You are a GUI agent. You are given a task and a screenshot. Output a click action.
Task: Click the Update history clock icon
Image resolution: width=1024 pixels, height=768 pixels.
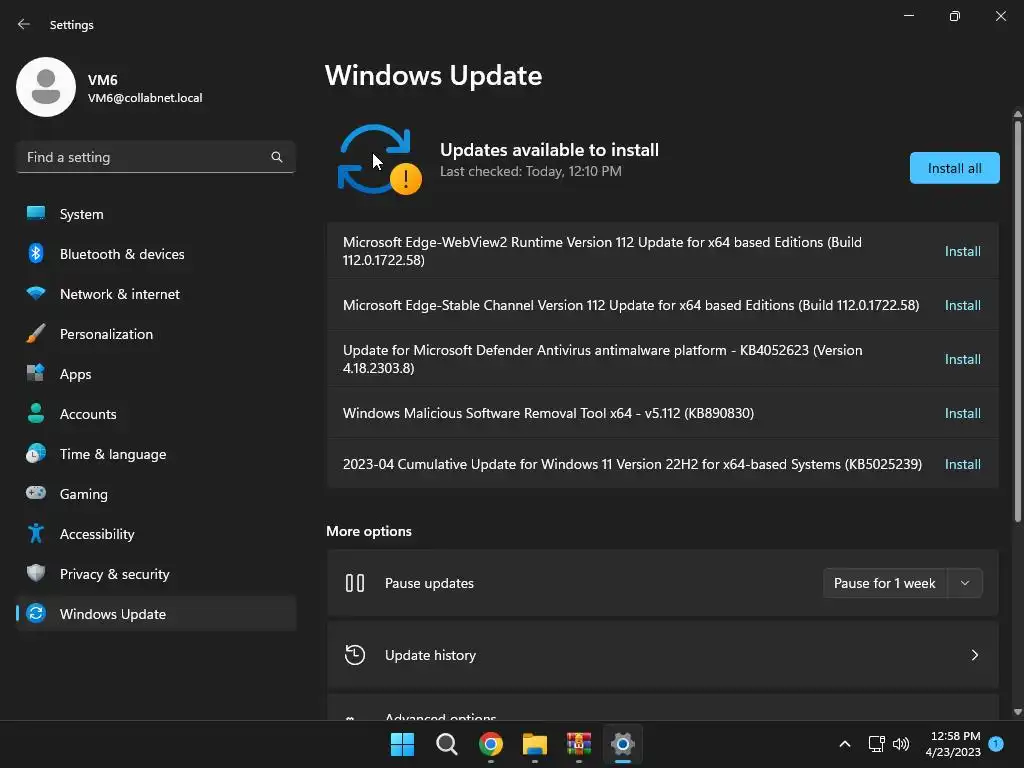coord(355,654)
